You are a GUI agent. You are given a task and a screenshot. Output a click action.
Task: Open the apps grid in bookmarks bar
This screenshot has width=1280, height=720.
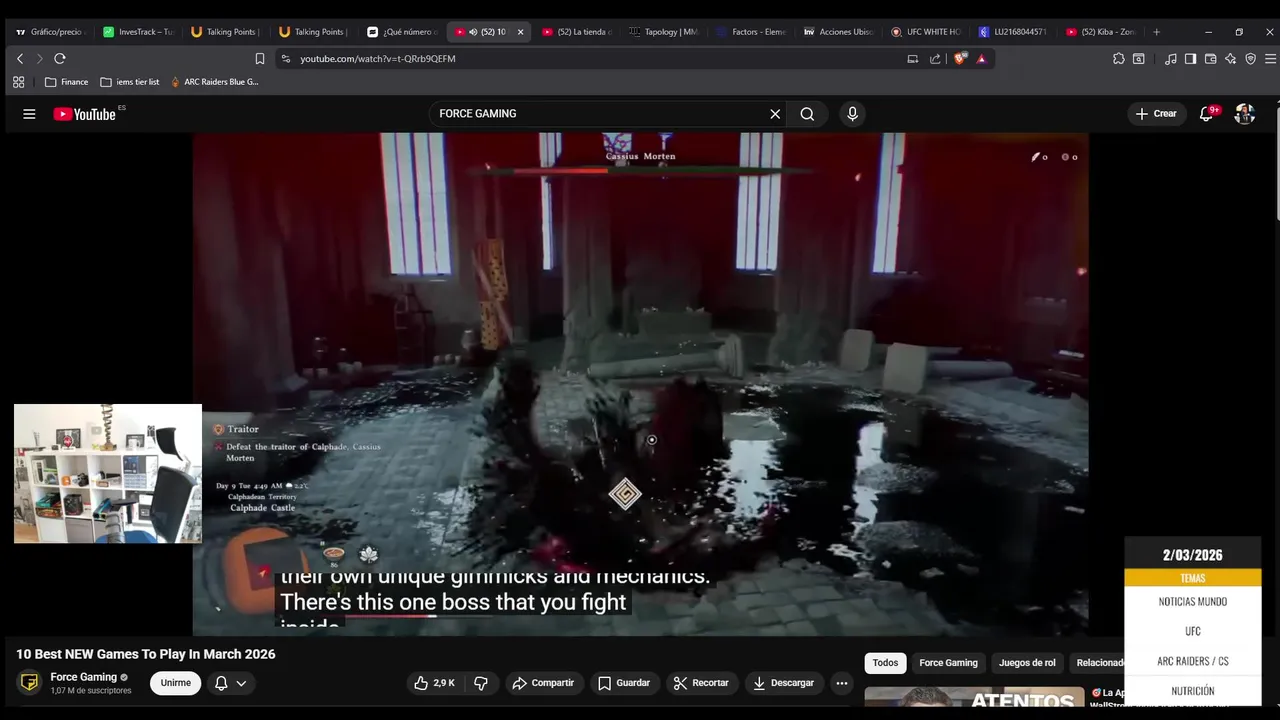[18, 82]
